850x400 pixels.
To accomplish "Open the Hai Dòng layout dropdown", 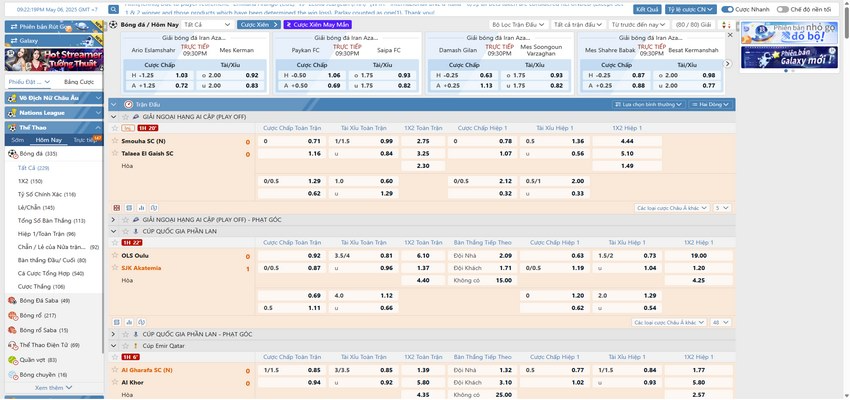I will coord(711,104).
